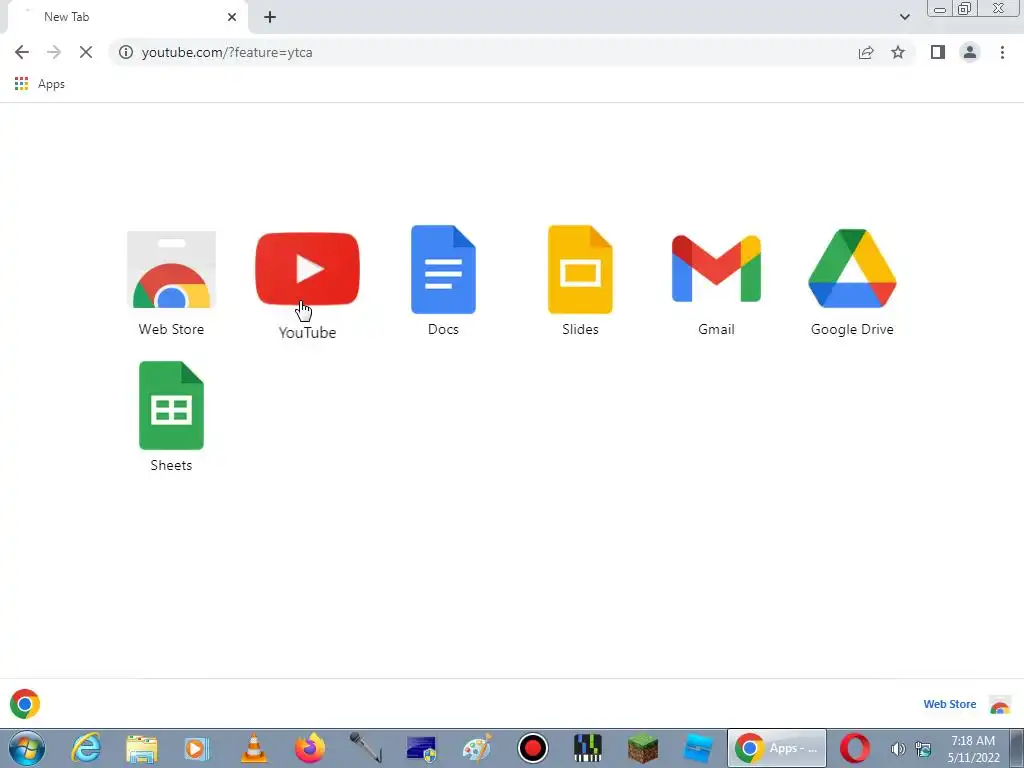Open the Web Store app icon

click(x=171, y=270)
